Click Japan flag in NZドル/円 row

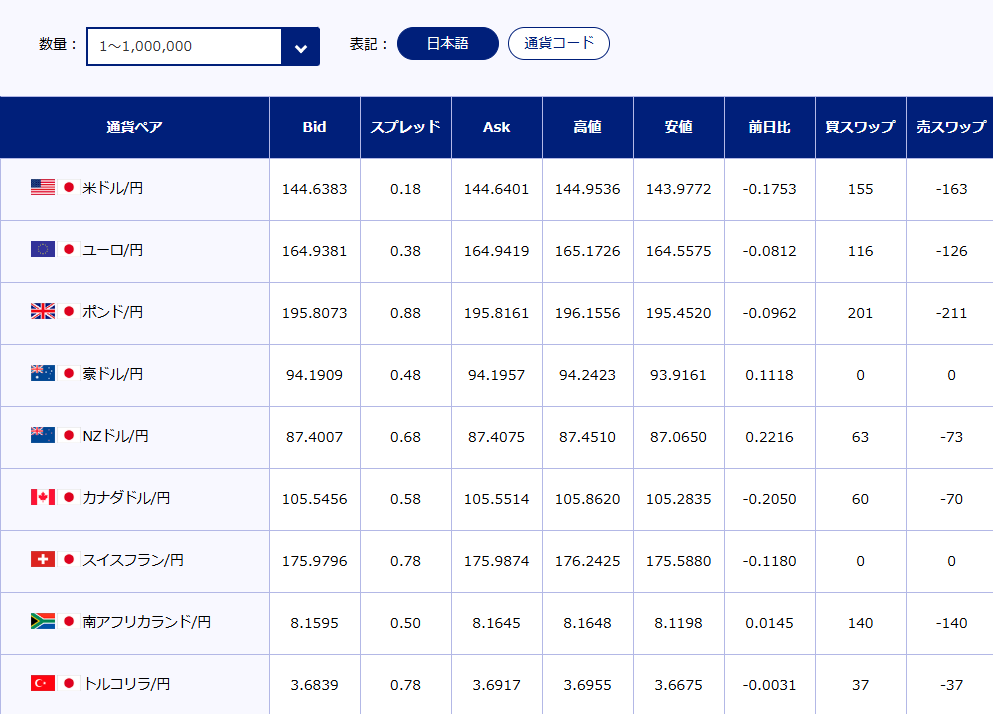tap(69, 435)
